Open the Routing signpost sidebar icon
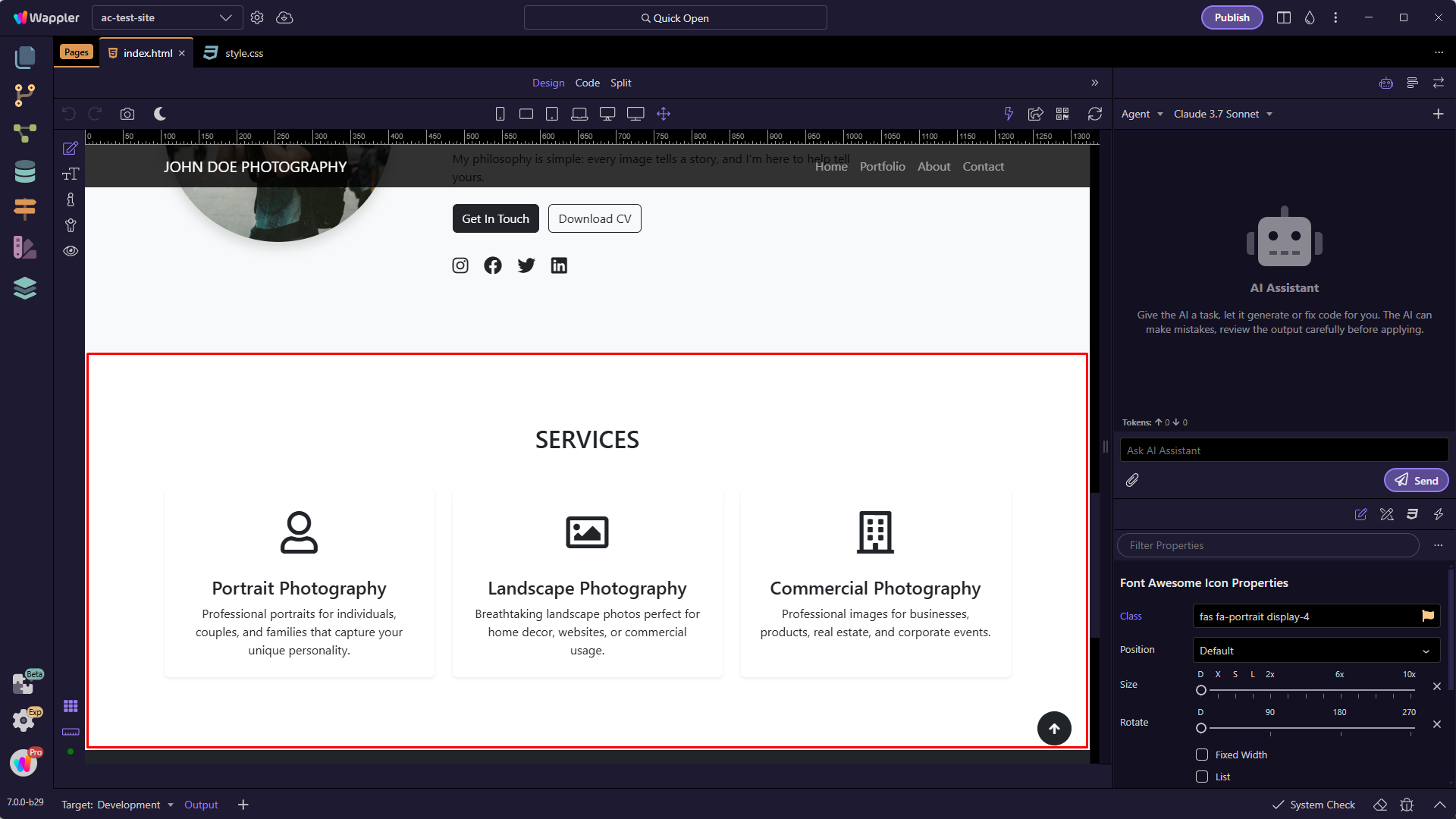Viewport: 1456px width, 819px height. tap(25, 209)
